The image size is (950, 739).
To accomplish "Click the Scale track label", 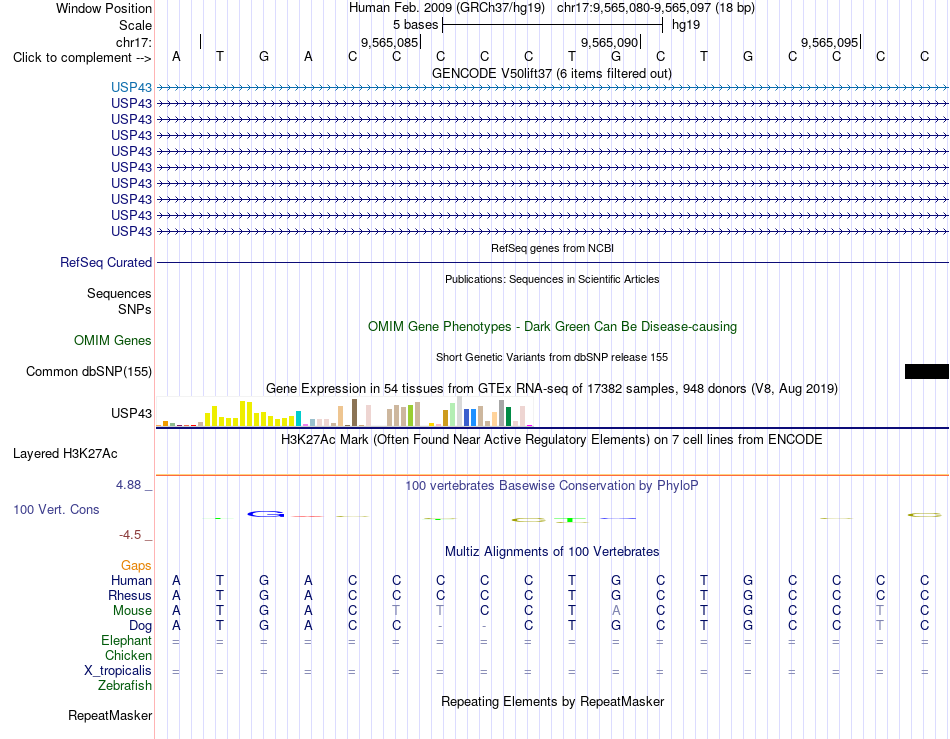I will 135,25.
